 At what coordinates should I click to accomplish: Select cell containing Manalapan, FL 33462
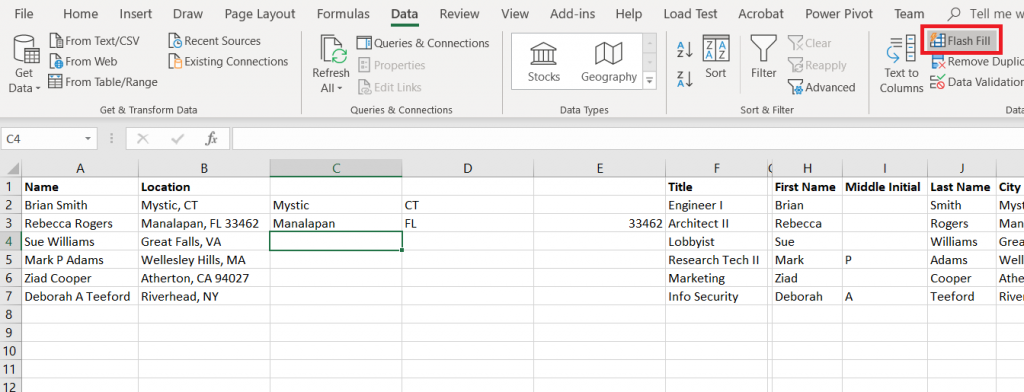pos(204,223)
